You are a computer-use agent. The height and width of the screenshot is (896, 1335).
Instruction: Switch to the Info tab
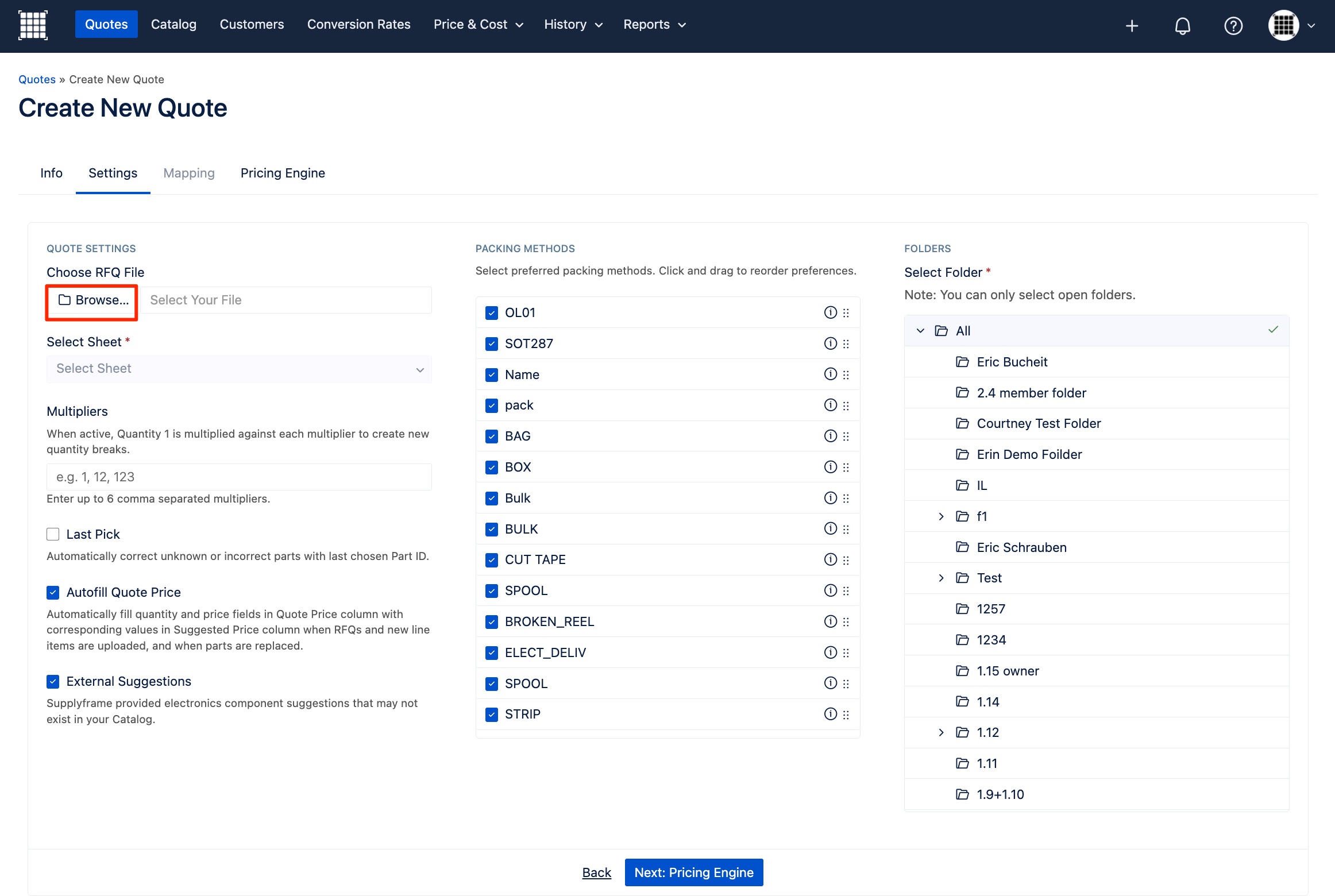point(51,173)
